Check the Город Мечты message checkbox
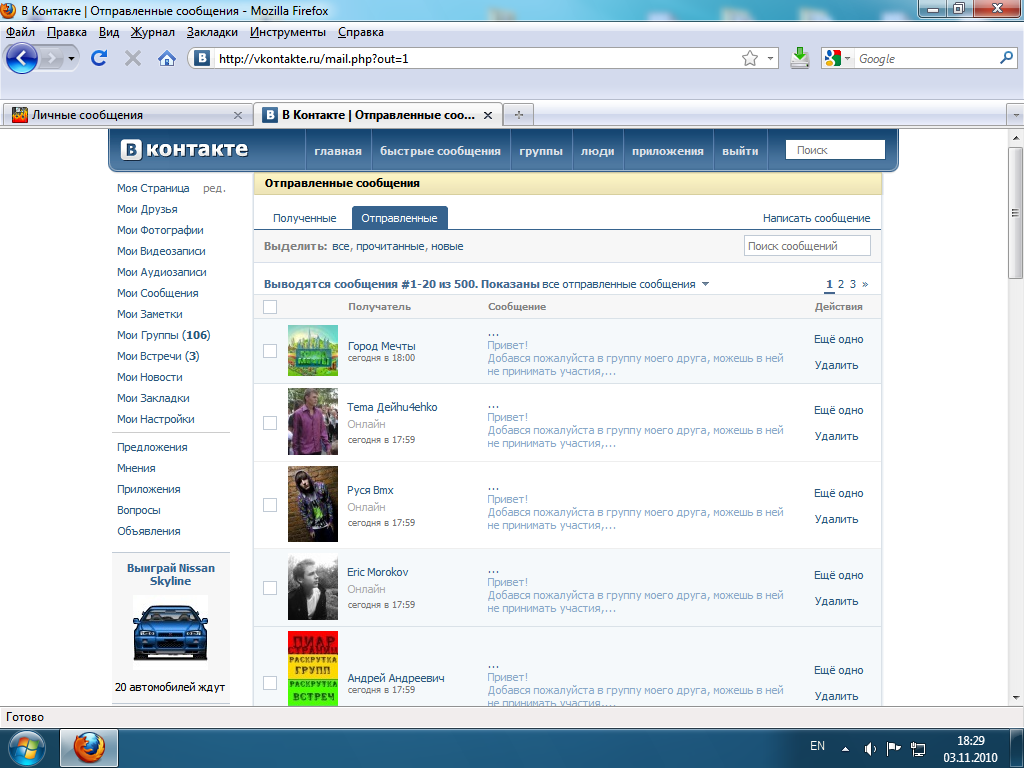The width and height of the screenshot is (1024, 768). (270, 351)
